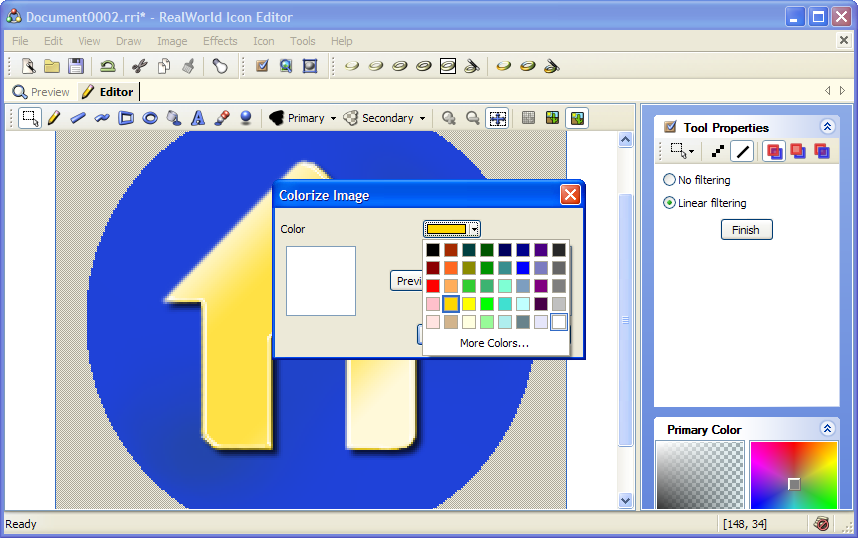Toggle the grid display icon
The height and width of the screenshot is (538, 858).
click(x=529, y=118)
